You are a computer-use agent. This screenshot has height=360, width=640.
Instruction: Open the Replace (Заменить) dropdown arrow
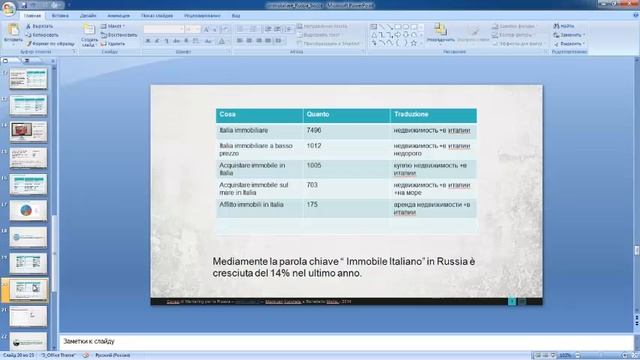[x=584, y=35]
